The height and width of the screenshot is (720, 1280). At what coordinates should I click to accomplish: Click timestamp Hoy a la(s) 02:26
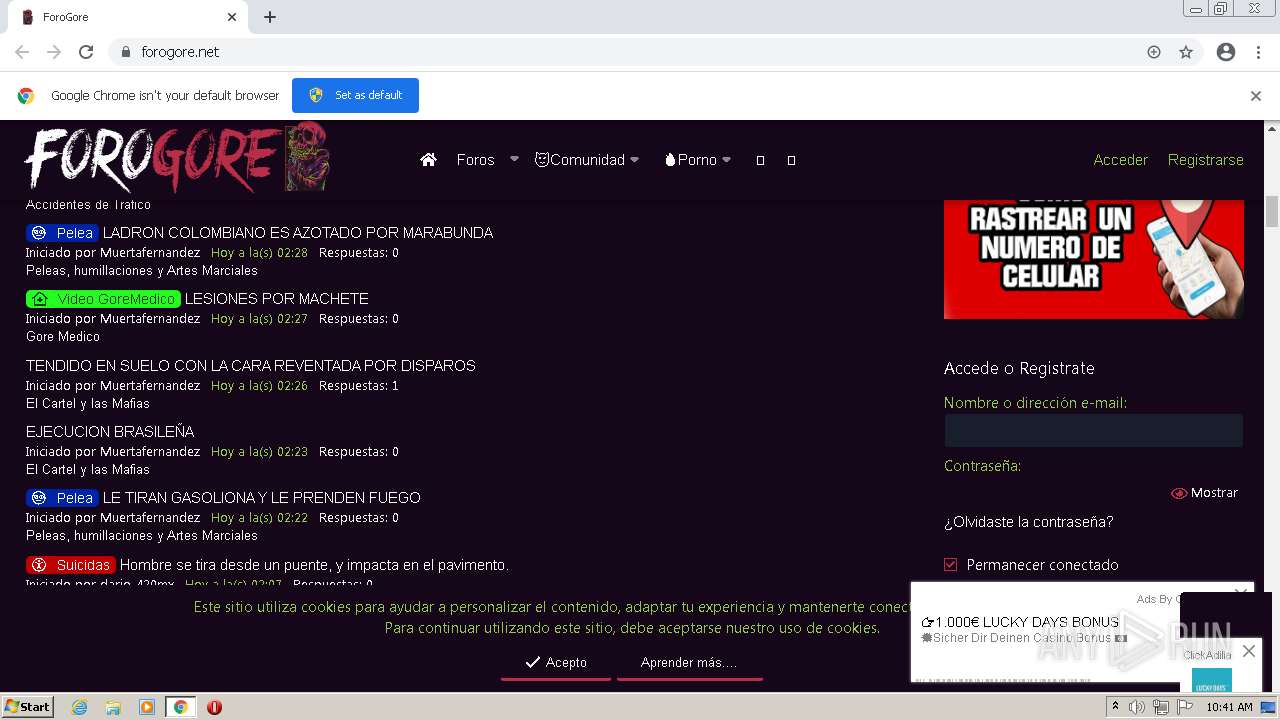click(259, 386)
